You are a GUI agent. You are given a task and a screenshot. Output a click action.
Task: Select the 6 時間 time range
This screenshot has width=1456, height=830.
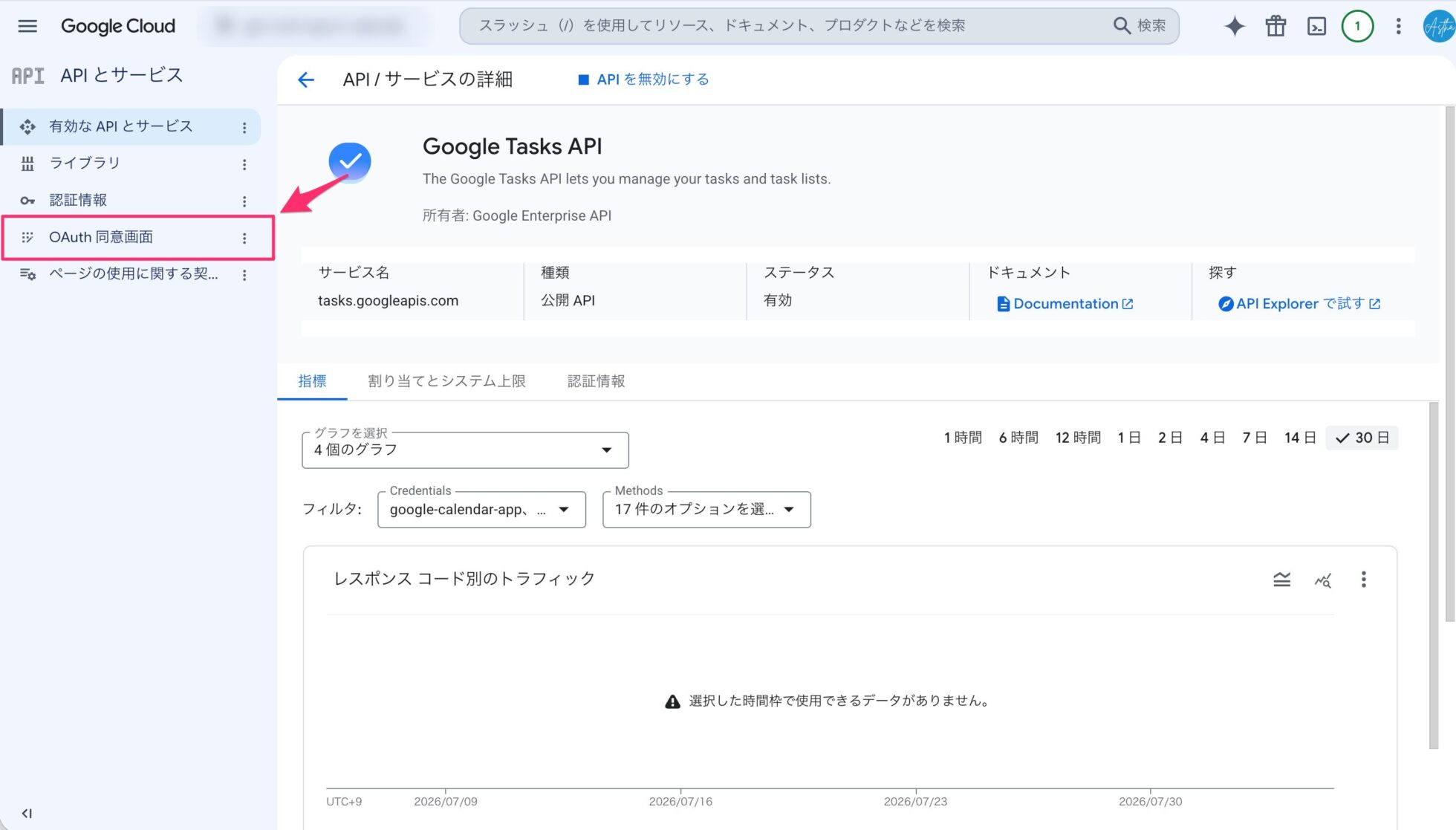coord(1018,438)
